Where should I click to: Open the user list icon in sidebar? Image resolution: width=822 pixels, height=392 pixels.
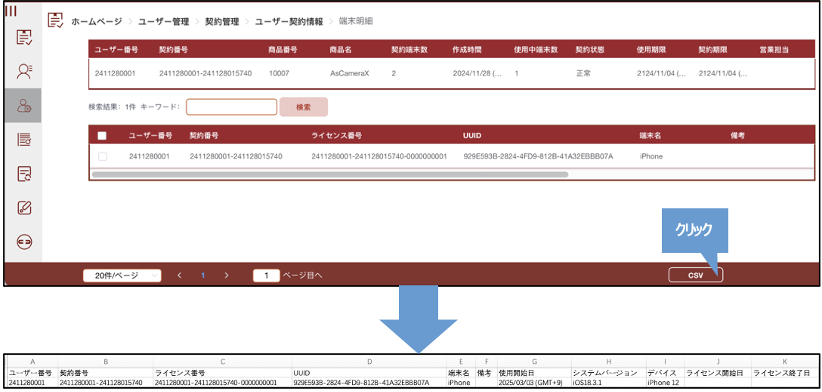(x=24, y=71)
